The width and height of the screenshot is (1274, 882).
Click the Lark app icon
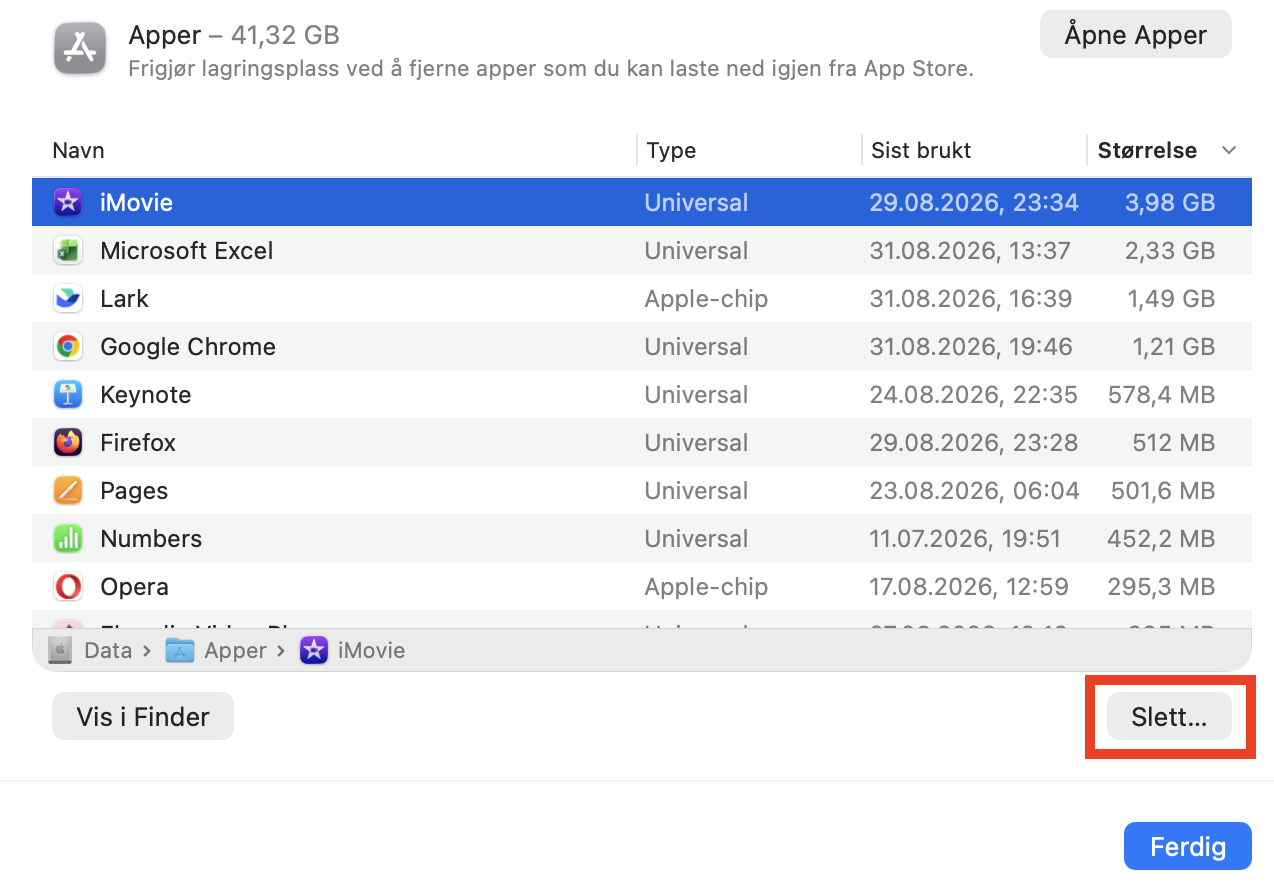click(68, 299)
